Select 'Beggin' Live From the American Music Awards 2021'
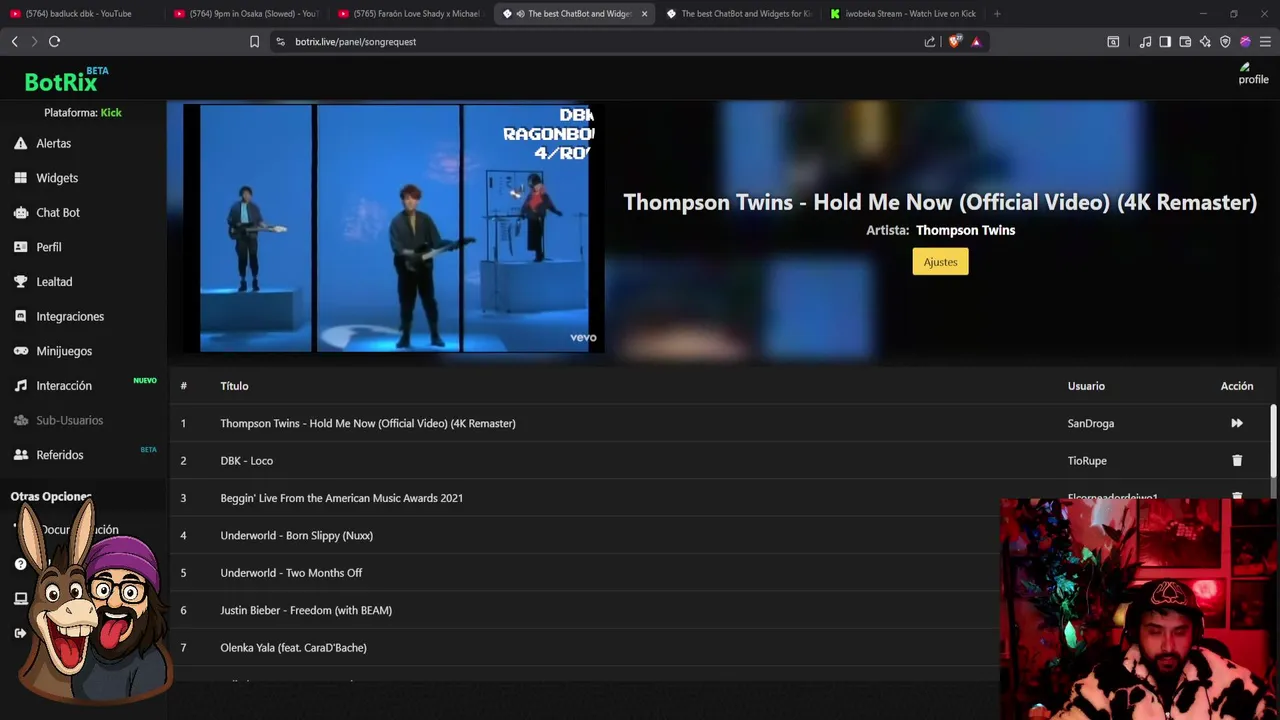Viewport: 1280px width, 720px height. [x=342, y=498]
